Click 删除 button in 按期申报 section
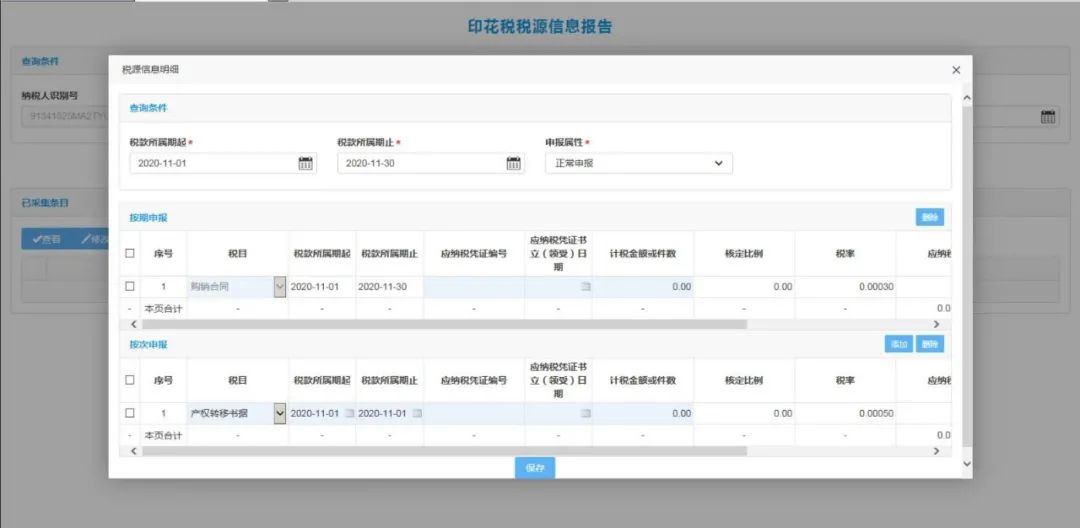The width and height of the screenshot is (1080, 528). [x=929, y=217]
